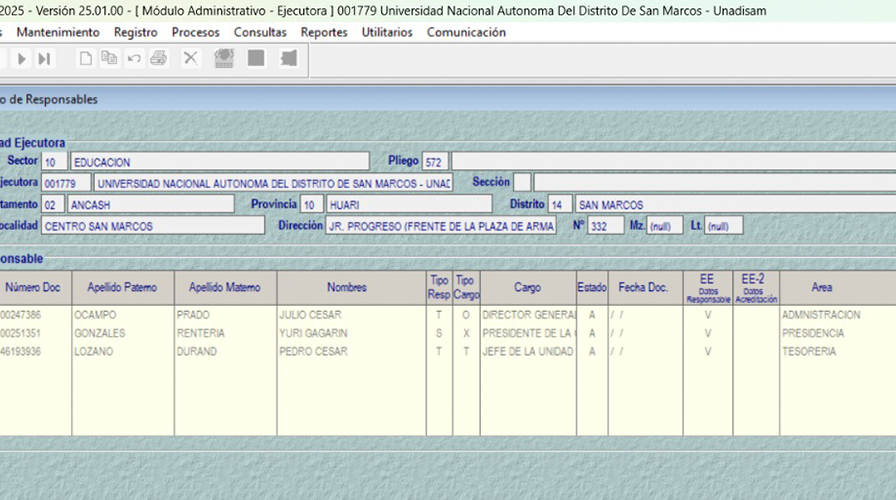
Task: Click the Distrito code field 14
Action: pos(560,205)
